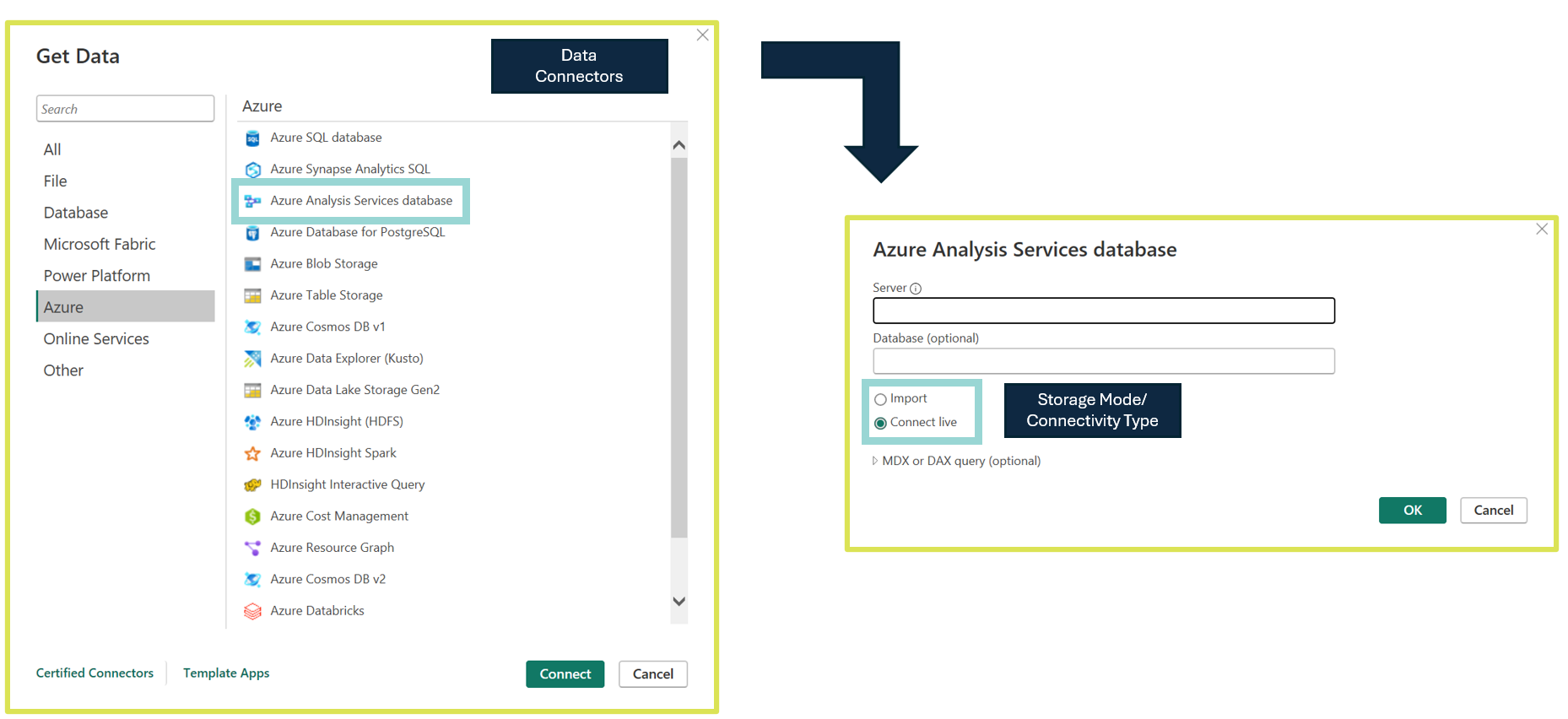This screenshot has height=719, width=1568.
Task: Switch to the Other category
Action: (63, 370)
